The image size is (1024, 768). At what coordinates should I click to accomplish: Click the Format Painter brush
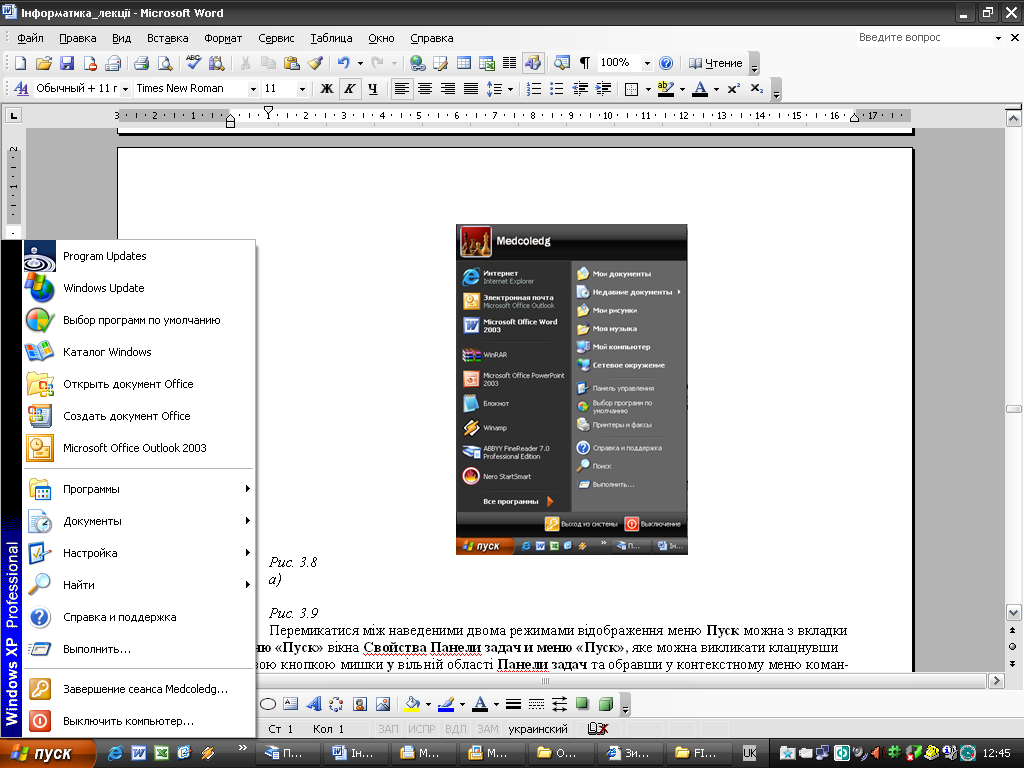point(315,63)
